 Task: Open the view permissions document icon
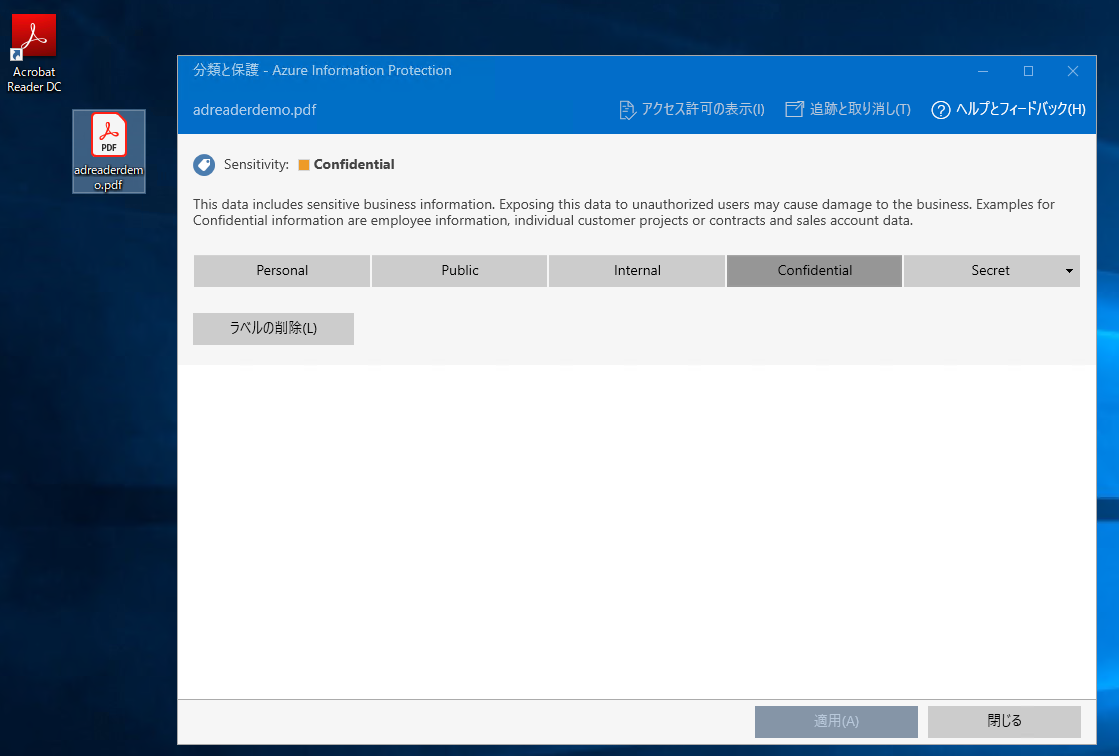[x=627, y=110]
